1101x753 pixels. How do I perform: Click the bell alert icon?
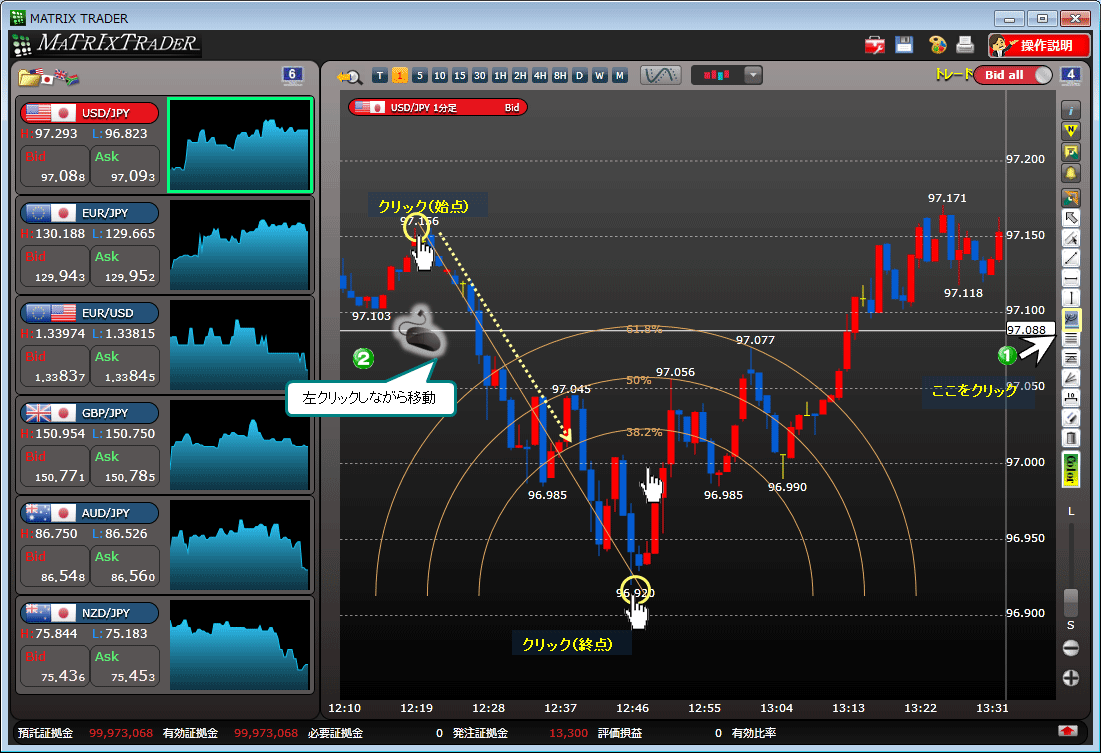[x=1070, y=173]
